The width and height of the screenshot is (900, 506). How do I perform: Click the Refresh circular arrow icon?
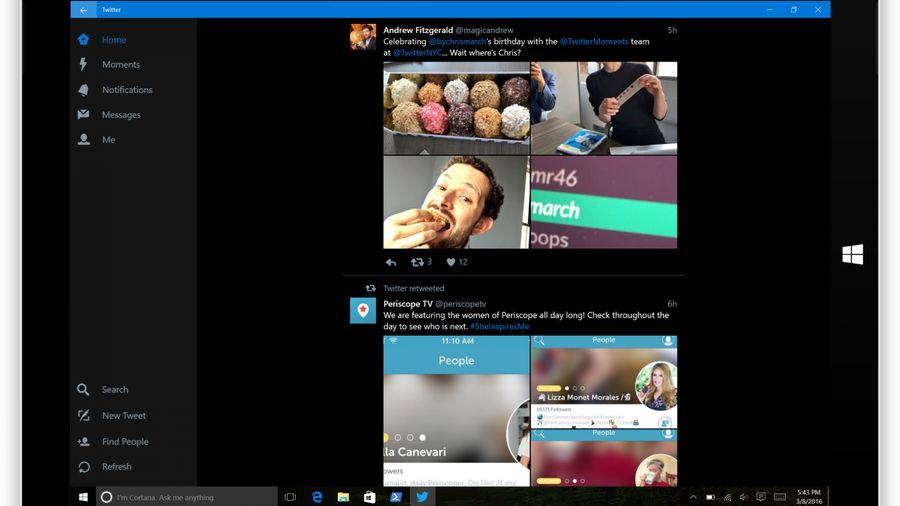pos(84,467)
